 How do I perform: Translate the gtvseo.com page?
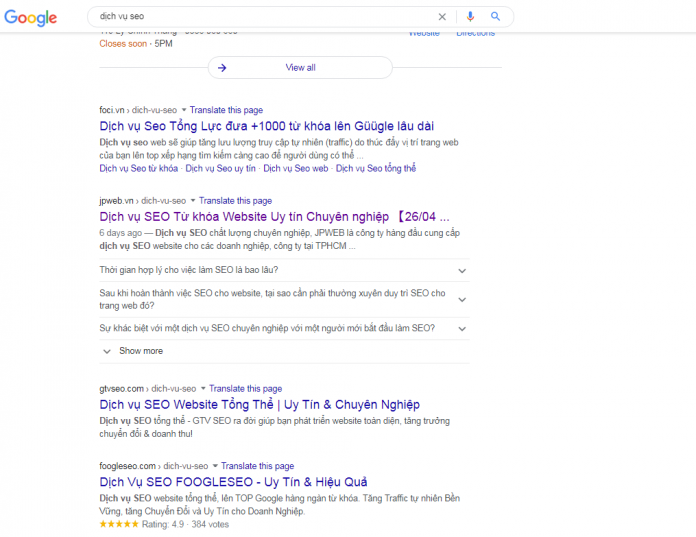pyautogui.click(x=245, y=389)
